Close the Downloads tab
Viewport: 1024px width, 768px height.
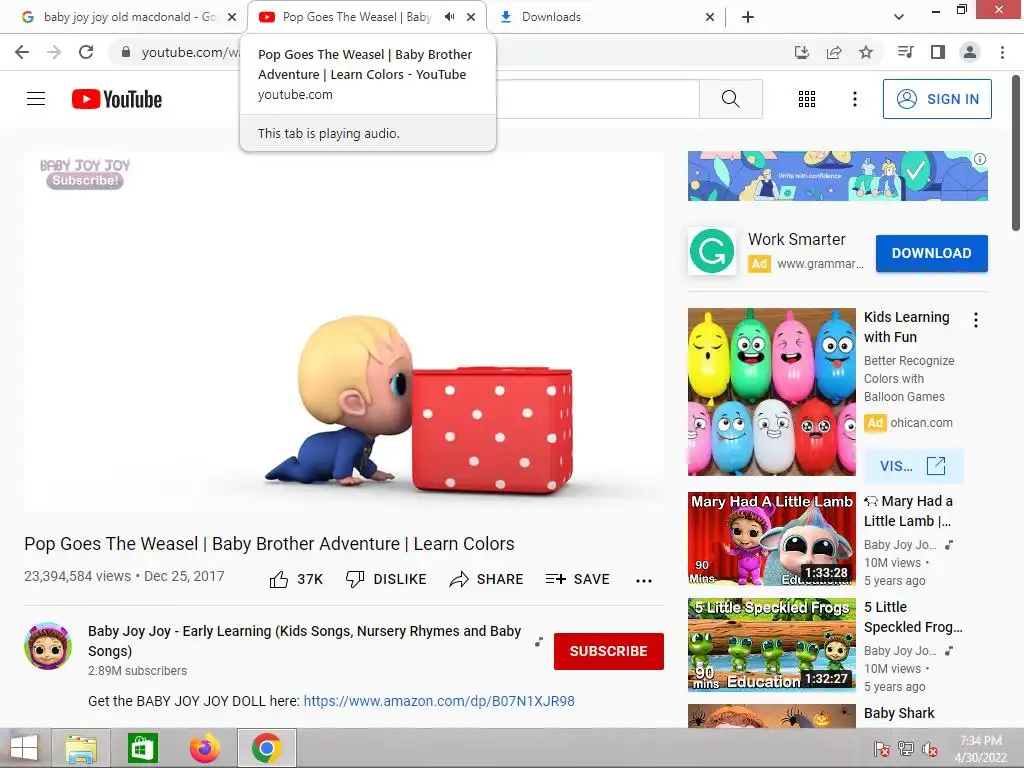point(710,17)
